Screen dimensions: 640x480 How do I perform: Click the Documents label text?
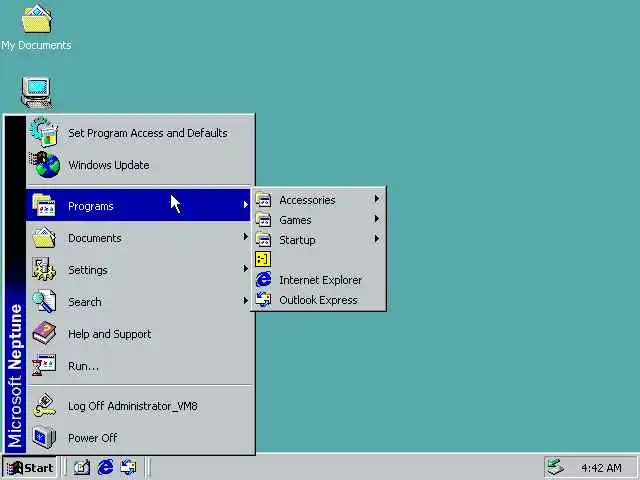[x=95, y=238]
